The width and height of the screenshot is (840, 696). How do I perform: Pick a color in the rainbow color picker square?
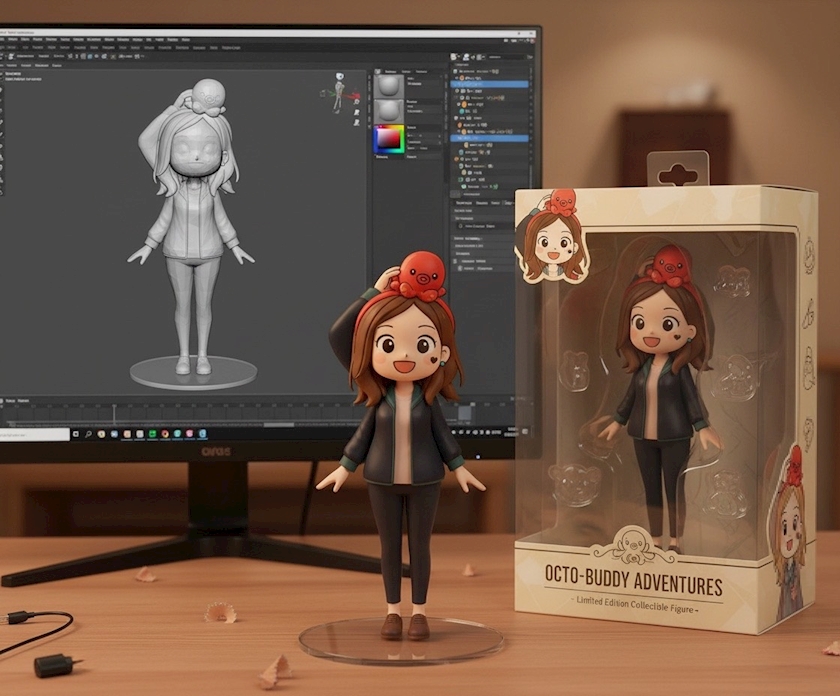pos(388,139)
